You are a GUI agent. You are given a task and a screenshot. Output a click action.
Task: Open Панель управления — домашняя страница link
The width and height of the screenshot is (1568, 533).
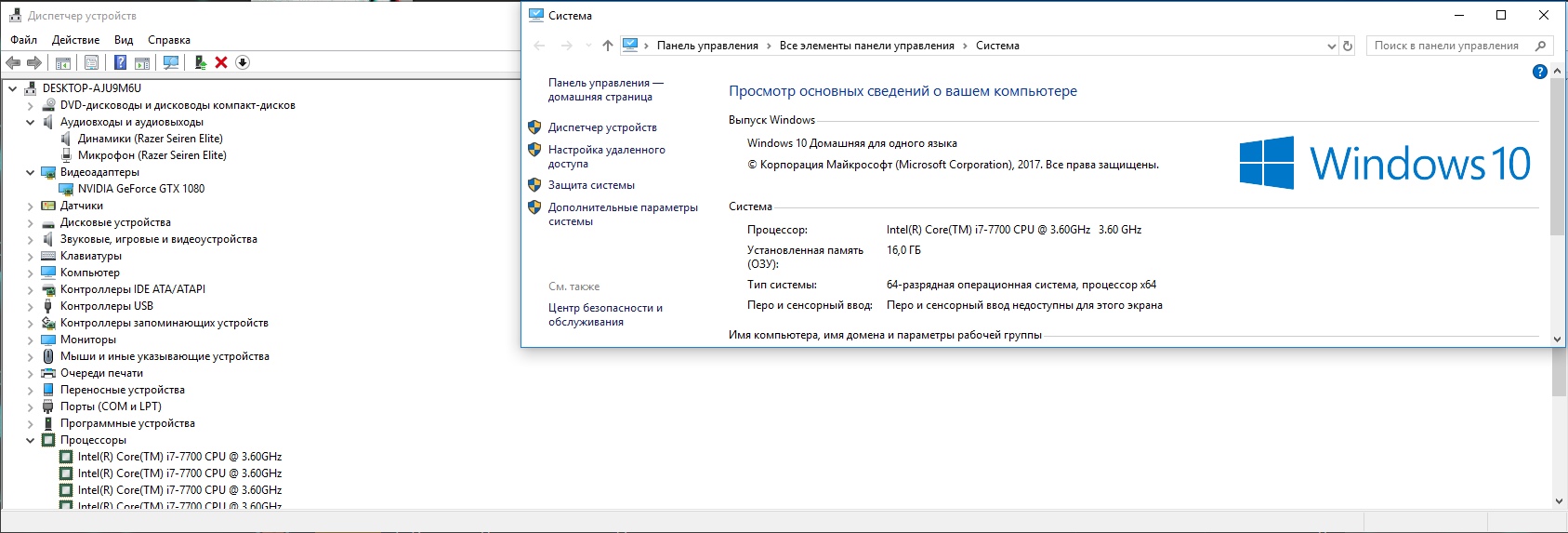pos(605,89)
